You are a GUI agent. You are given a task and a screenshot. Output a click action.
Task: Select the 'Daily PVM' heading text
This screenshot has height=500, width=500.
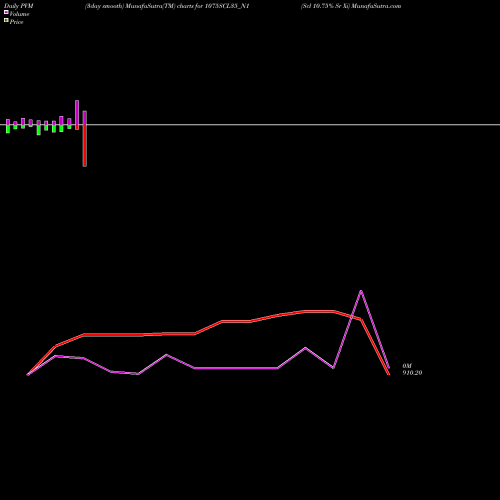pos(19,6)
